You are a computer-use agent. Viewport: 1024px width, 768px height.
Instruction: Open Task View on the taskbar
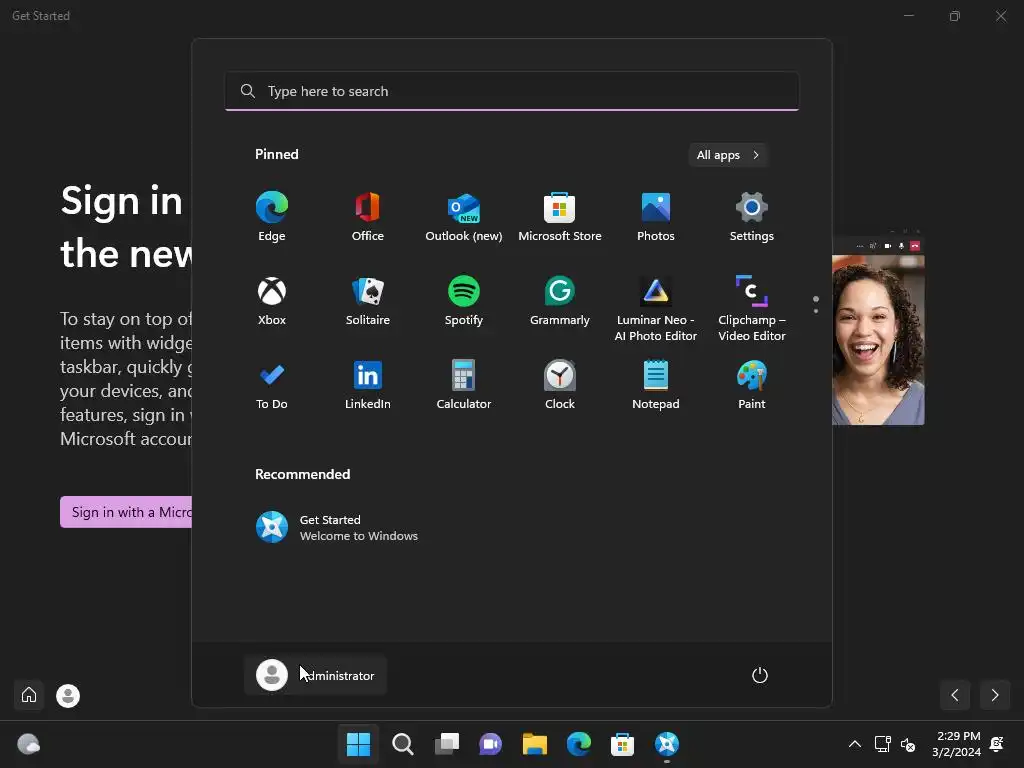tap(447, 744)
